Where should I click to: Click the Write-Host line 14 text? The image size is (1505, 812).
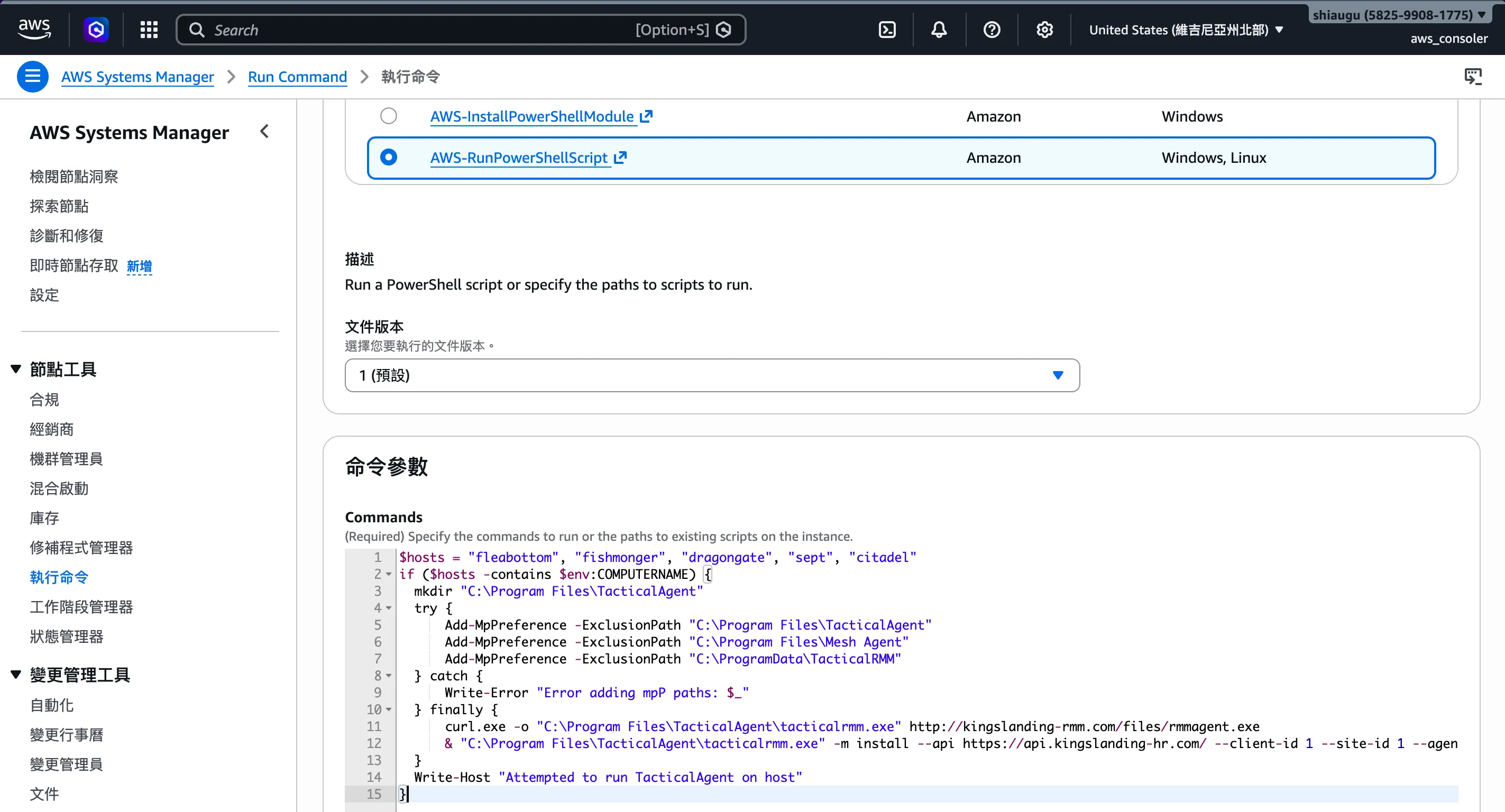pos(608,778)
